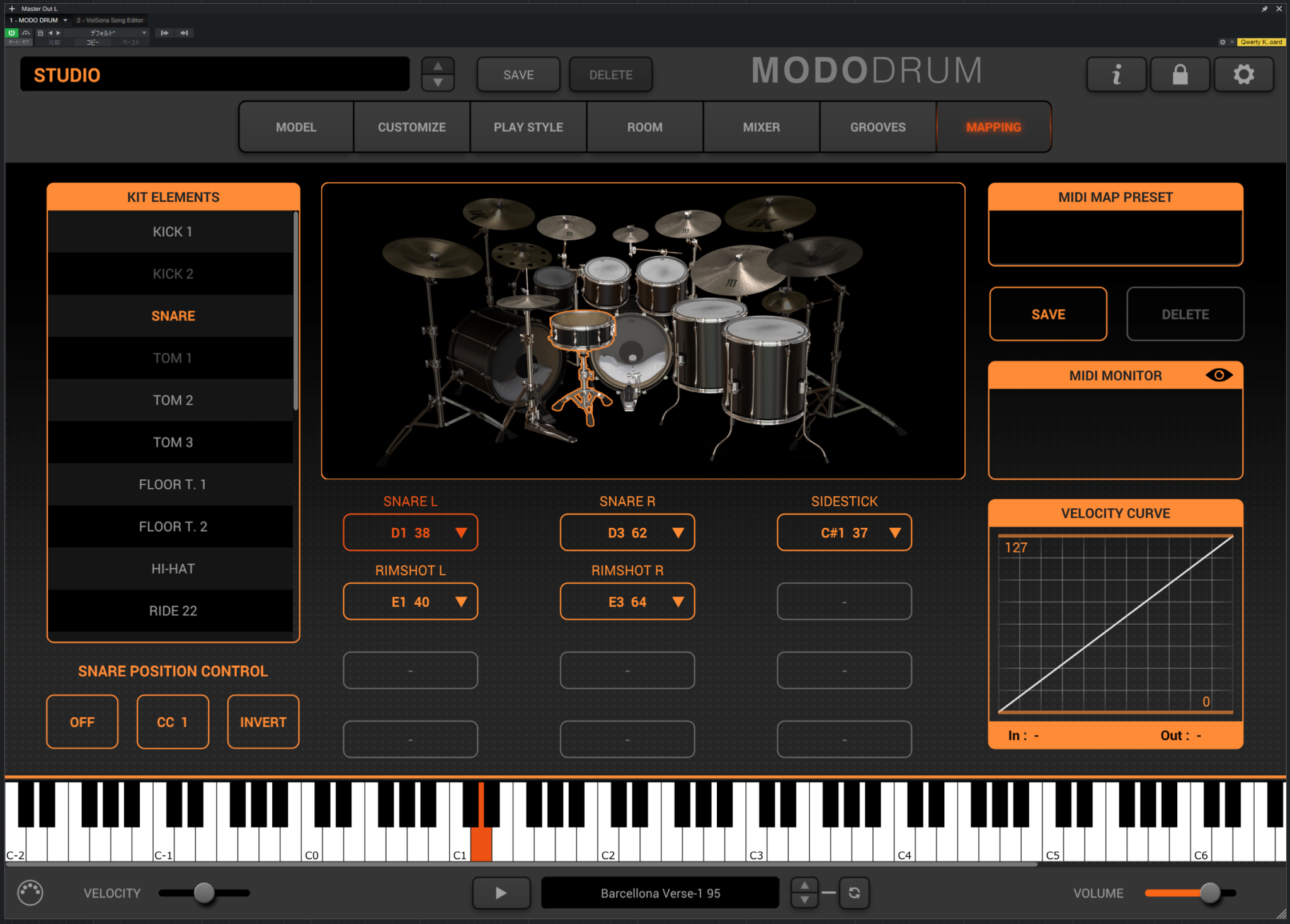Switch to the VoiSona Song Editor tab
This screenshot has height=924, width=1290.
point(109,20)
